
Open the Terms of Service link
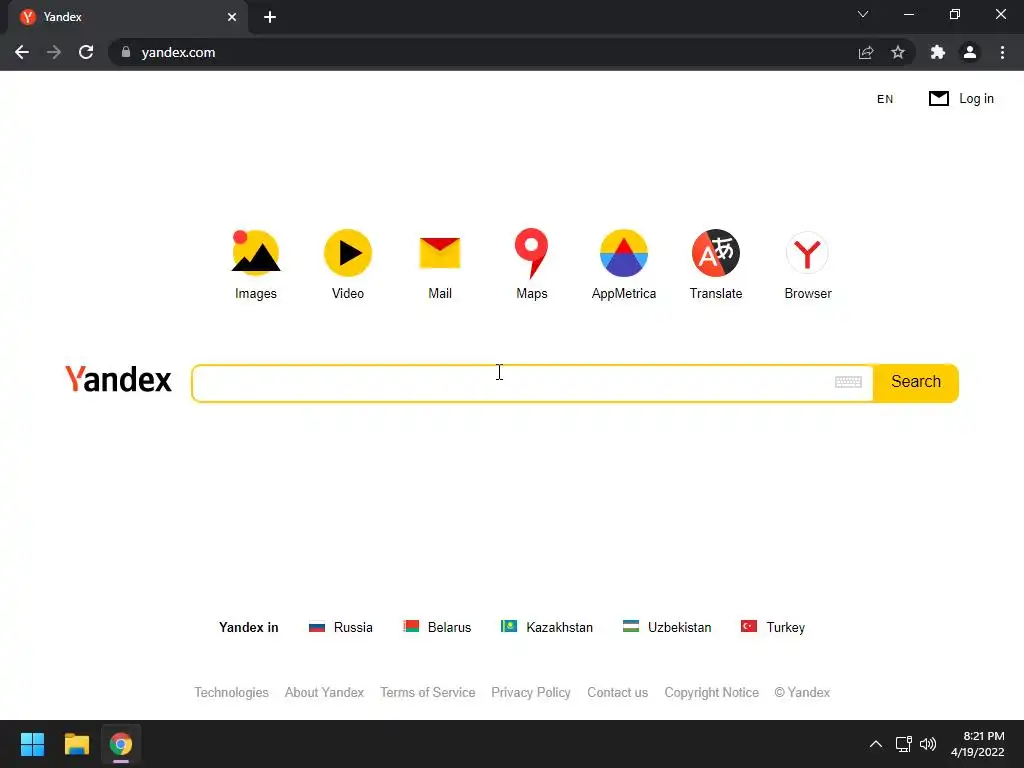(428, 692)
